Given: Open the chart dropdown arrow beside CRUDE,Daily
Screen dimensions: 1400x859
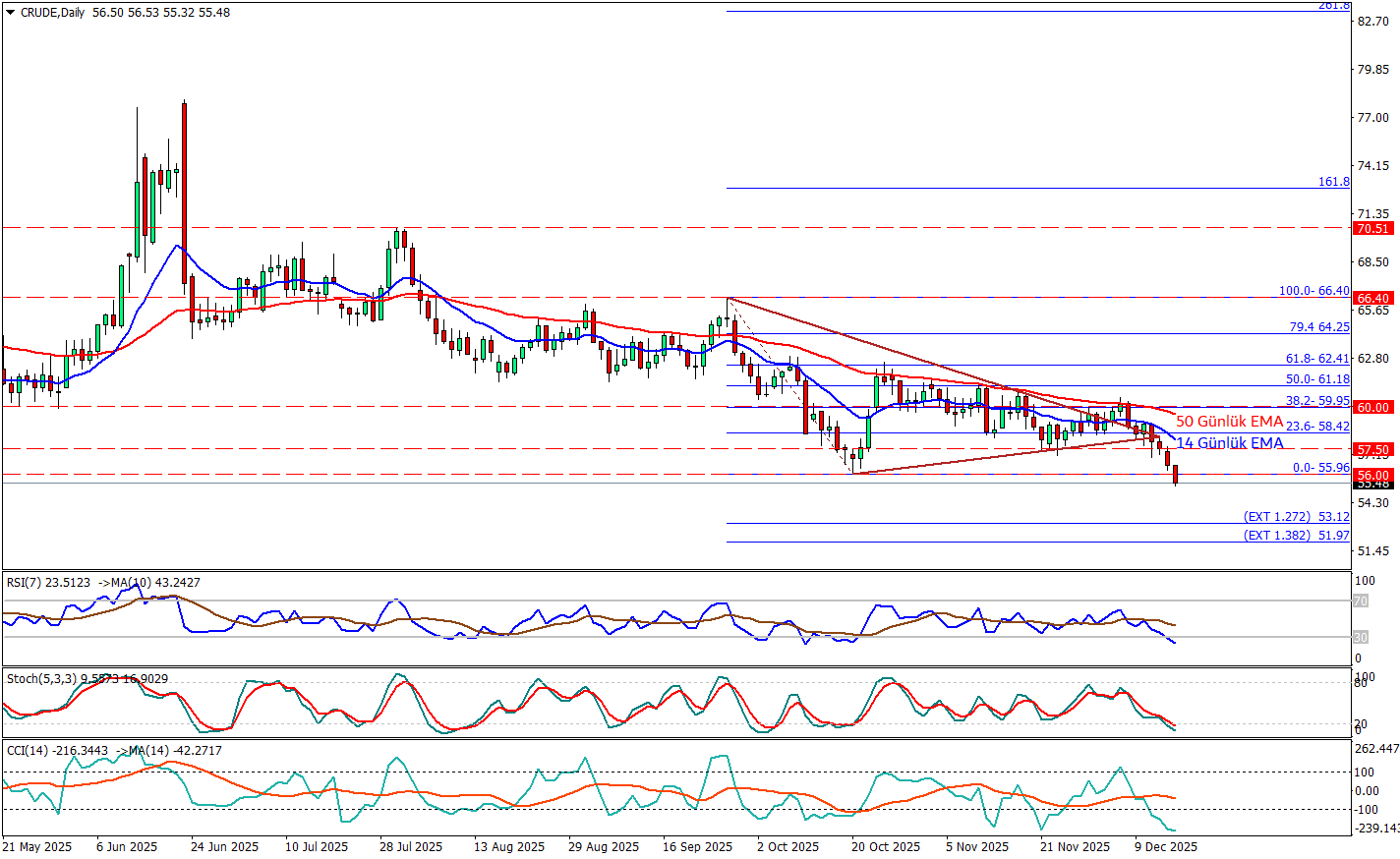Looking at the screenshot, I should (11, 13).
